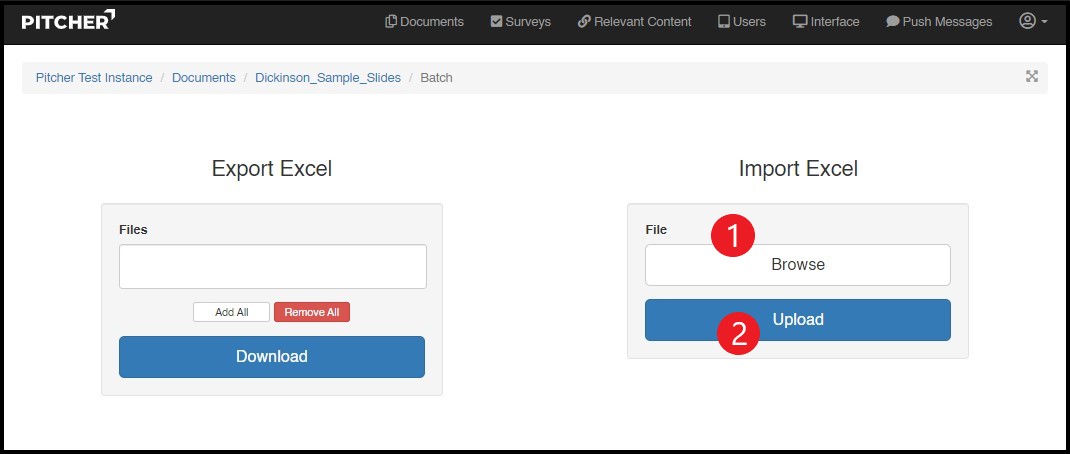Navigate to the Documents breadcrumb link

coord(204,78)
